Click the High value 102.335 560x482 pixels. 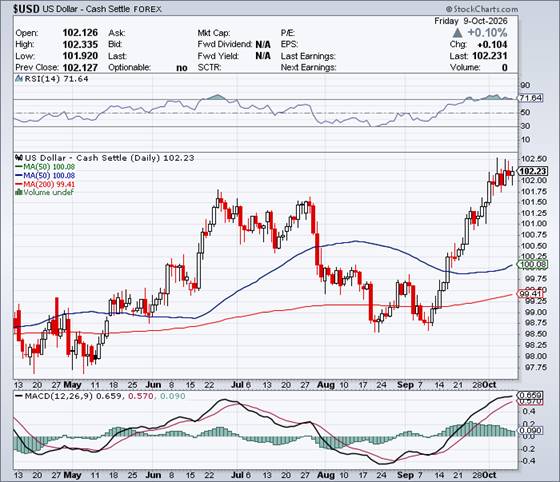pyautogui.click(x=80, y=44)
